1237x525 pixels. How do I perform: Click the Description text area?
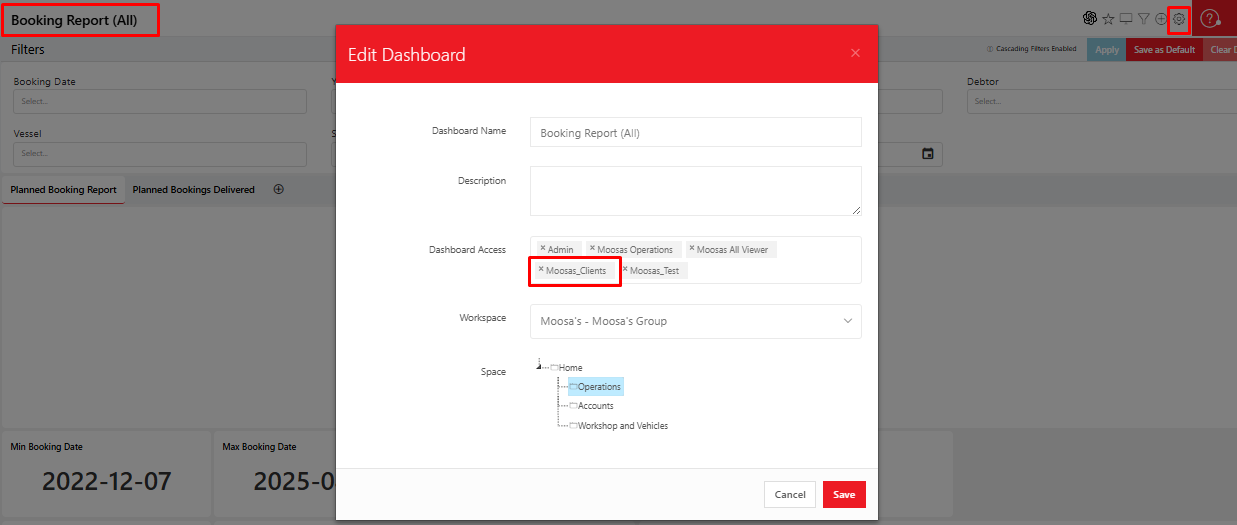[695, 190]
